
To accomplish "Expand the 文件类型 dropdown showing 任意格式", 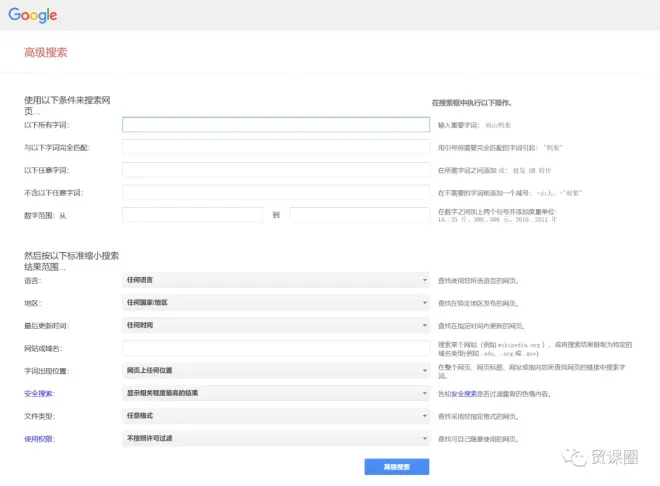I will coord(275,416).
